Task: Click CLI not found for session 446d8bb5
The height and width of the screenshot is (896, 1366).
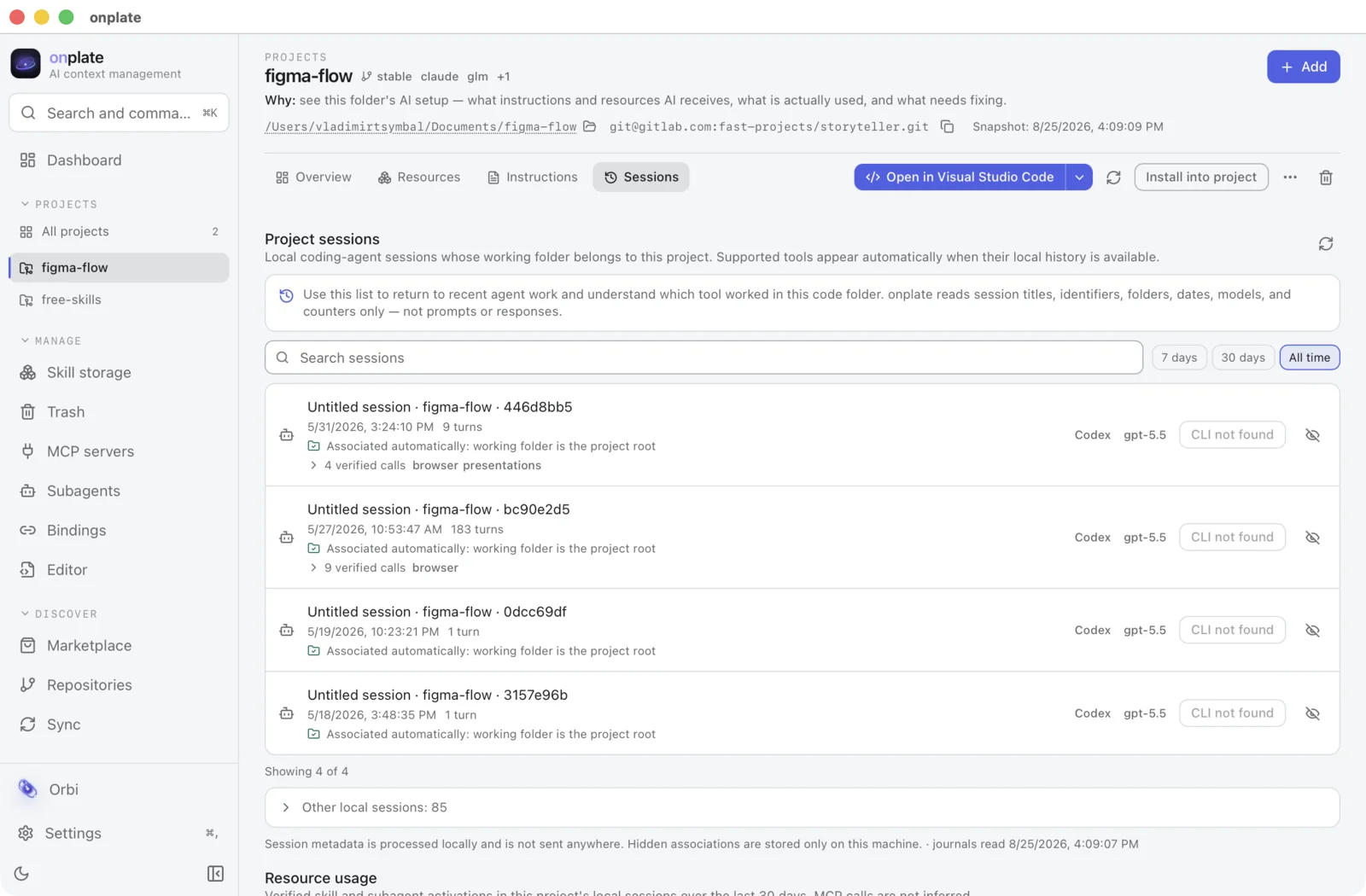Action: pyautogui.click(x=1232, y=434)
